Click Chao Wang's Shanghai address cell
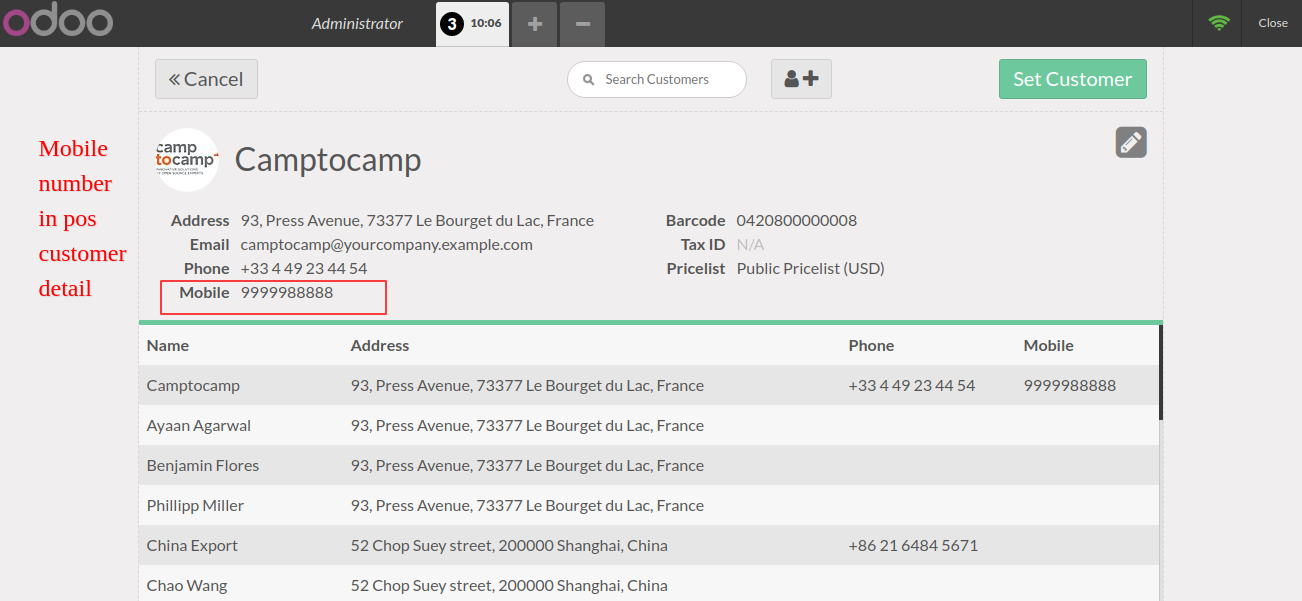Image resolution: width=1302 pixels, height=601 pixels. [x=509, y=586]
